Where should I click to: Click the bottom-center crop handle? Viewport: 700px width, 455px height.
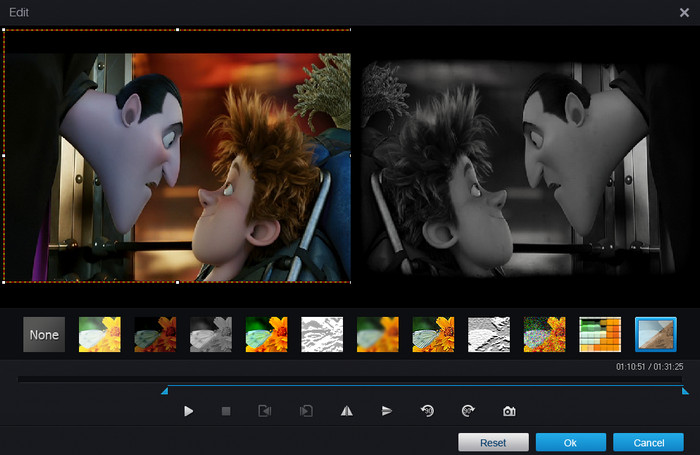click(178, 282)
